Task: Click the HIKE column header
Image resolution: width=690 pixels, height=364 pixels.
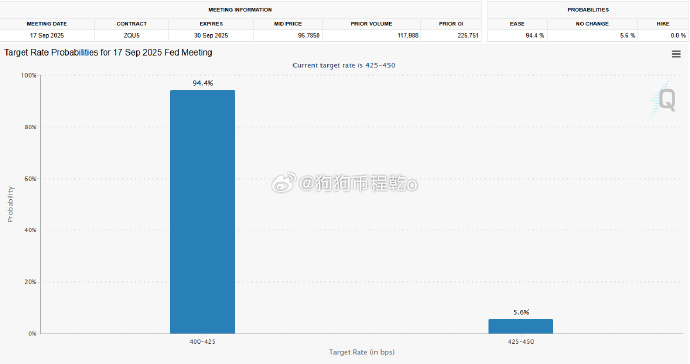Action: click(x=663, y=24)
